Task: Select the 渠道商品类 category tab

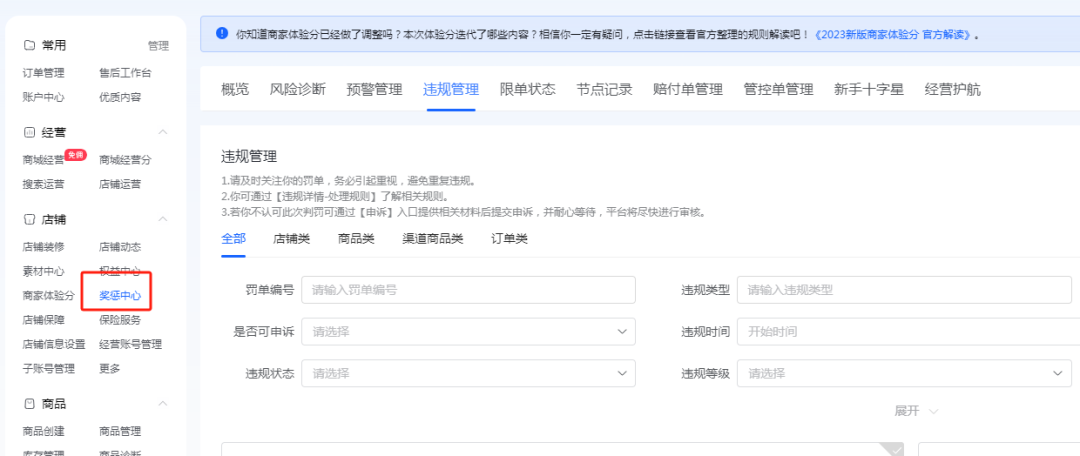Action: click(x=433, y=239)
